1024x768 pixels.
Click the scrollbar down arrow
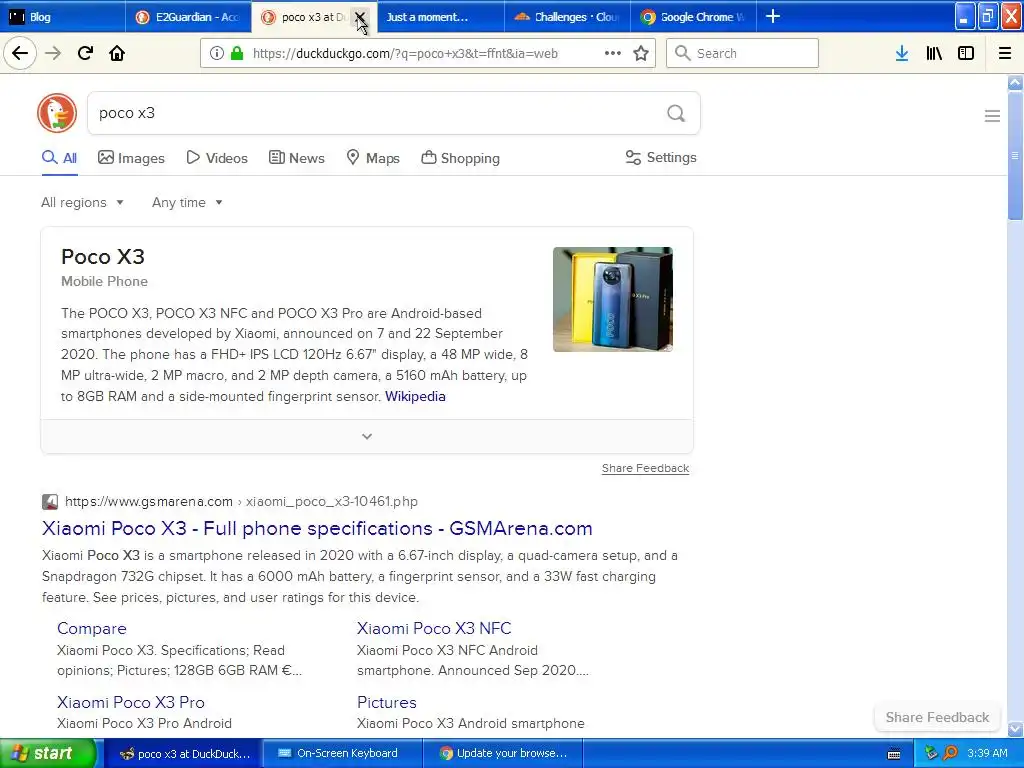tap(1015, 729)
